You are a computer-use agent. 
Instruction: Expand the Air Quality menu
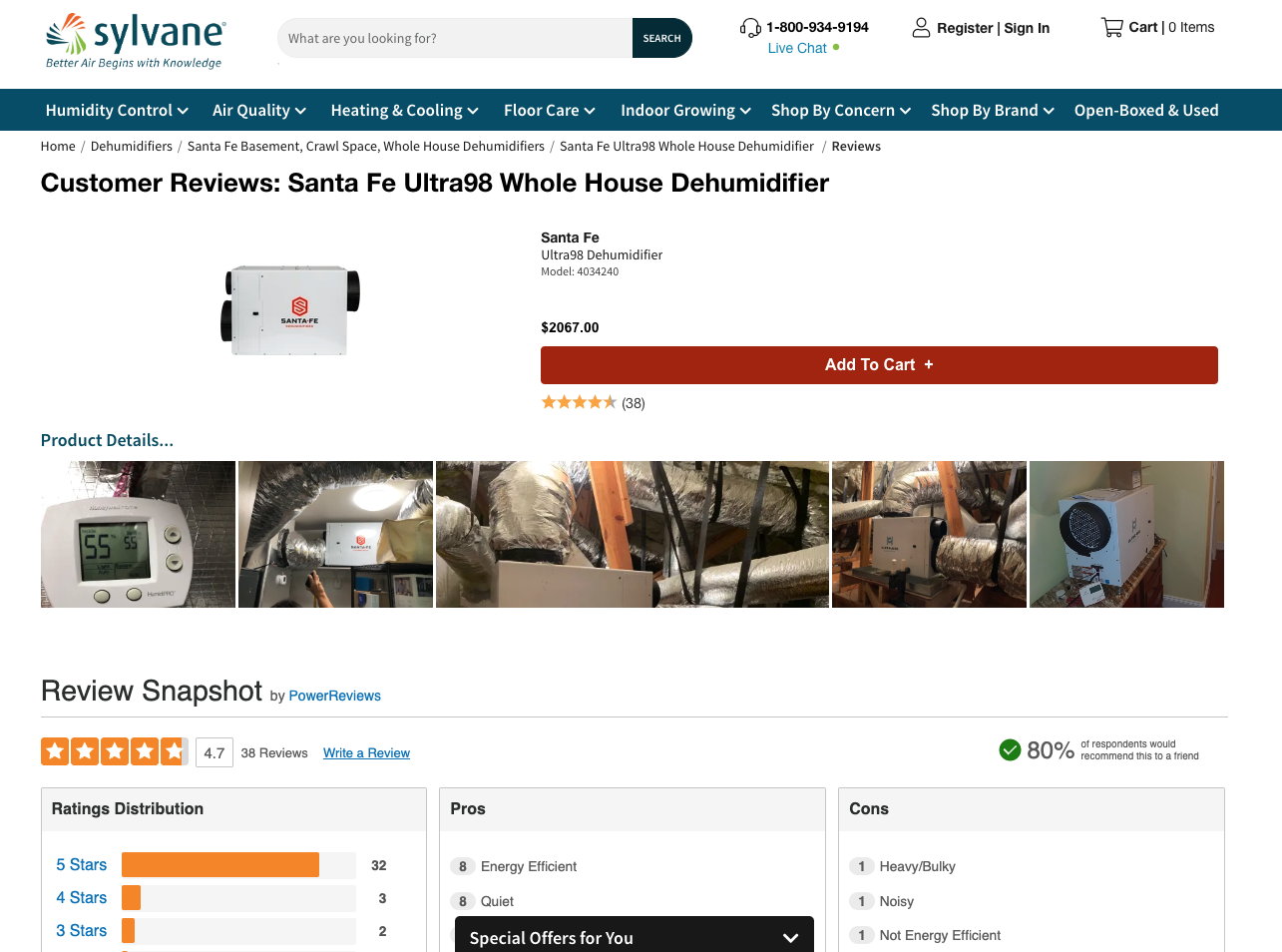(259, 110)
